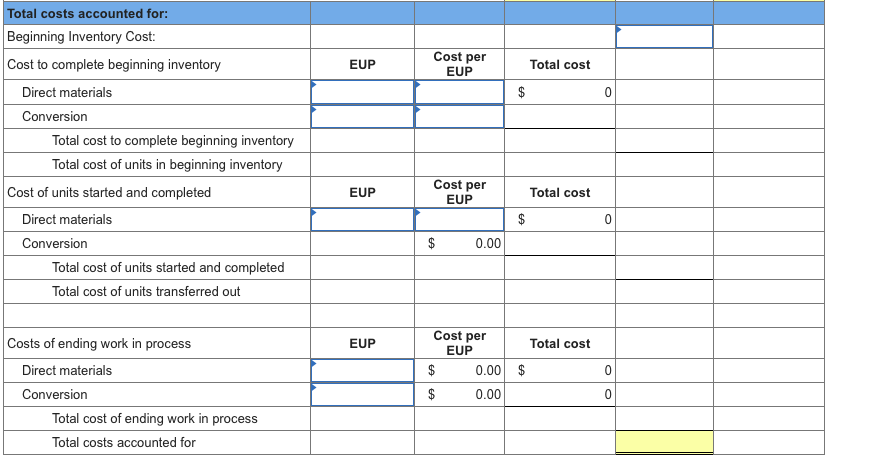Click 'Cost per EUP' header in ending work in process row
Screen dimensions: 896x460
tap(459, 343)
